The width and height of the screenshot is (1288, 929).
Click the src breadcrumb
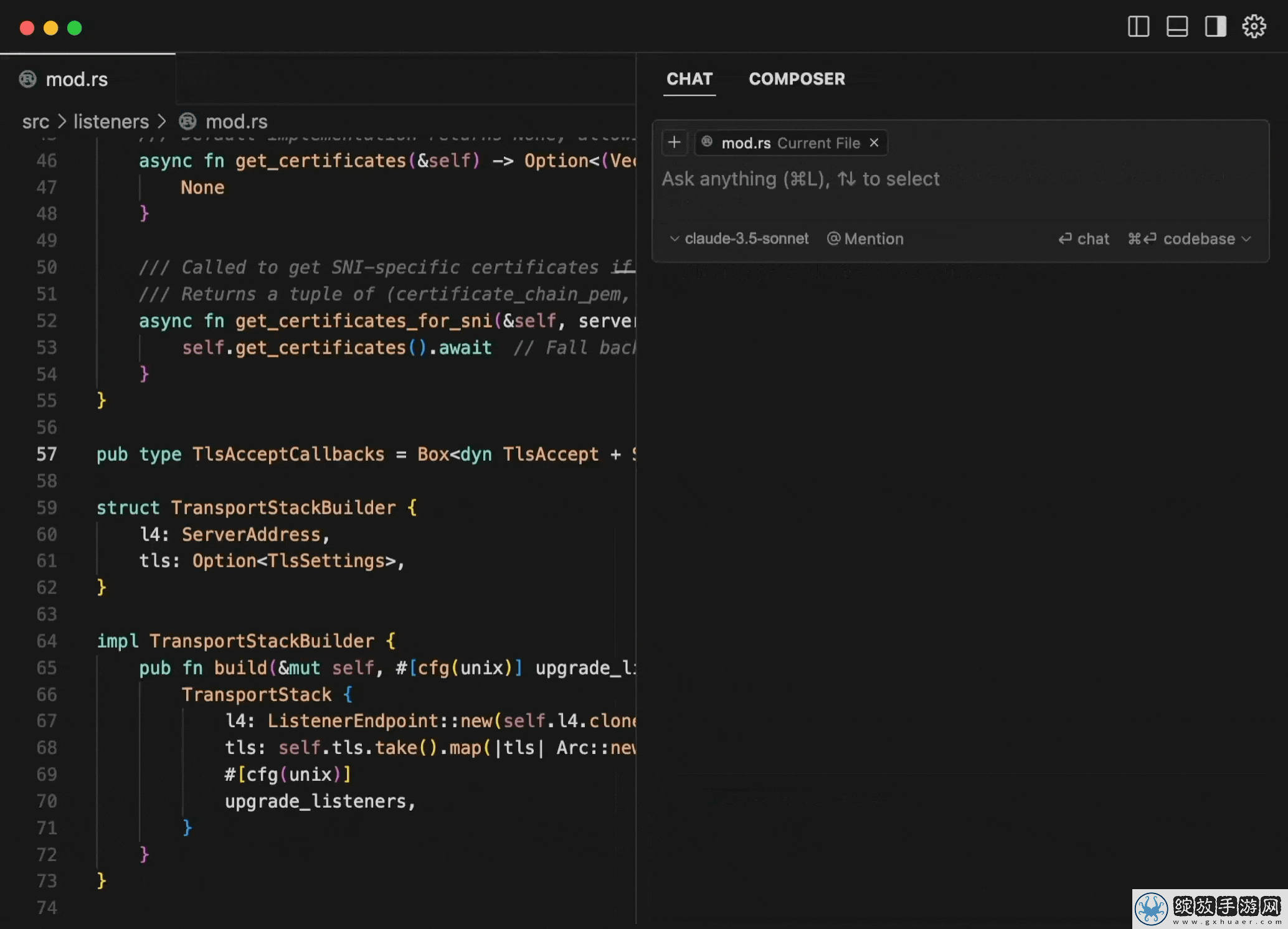tap(36, 121)
